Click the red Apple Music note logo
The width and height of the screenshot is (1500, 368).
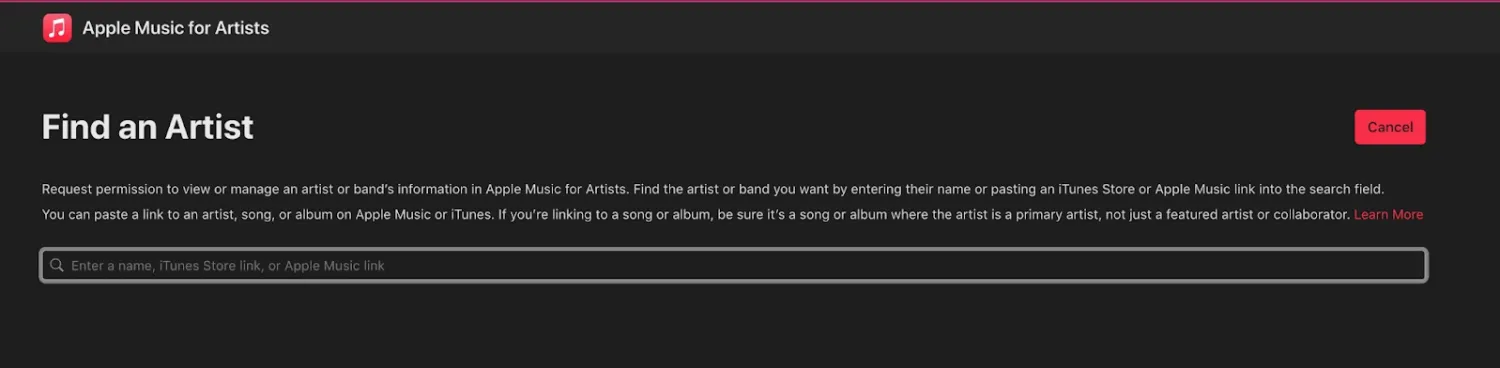(x=57, y=28)
